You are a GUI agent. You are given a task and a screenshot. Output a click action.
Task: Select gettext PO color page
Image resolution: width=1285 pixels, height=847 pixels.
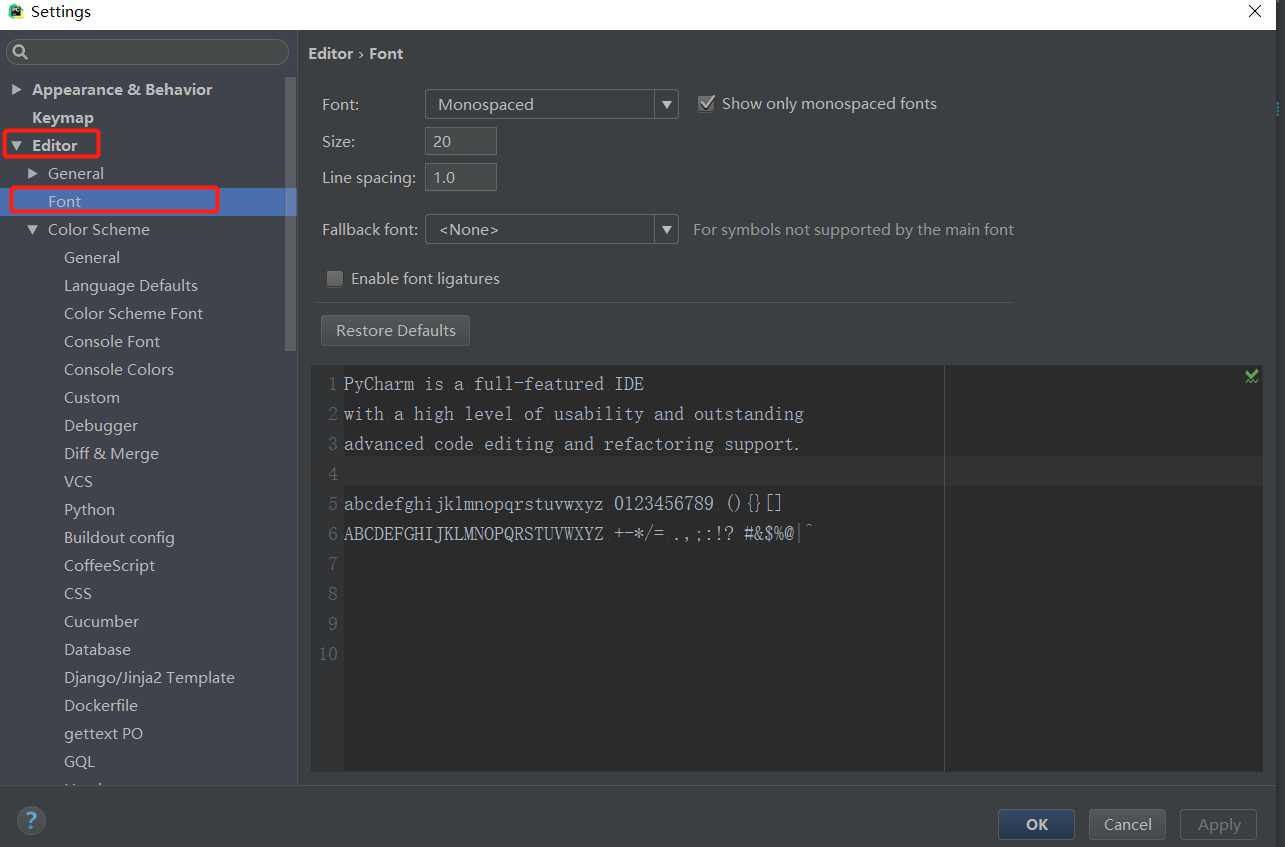[103, 733]
